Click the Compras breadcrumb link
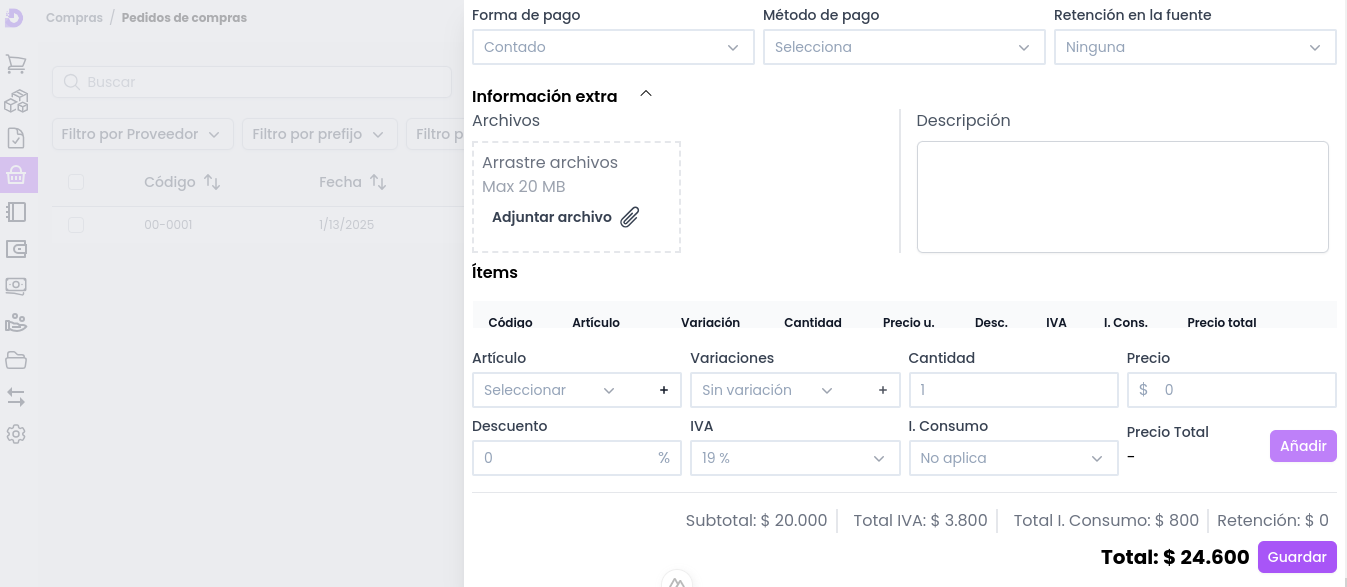This screenshot has width=1347, height=587. pos(74,18)
